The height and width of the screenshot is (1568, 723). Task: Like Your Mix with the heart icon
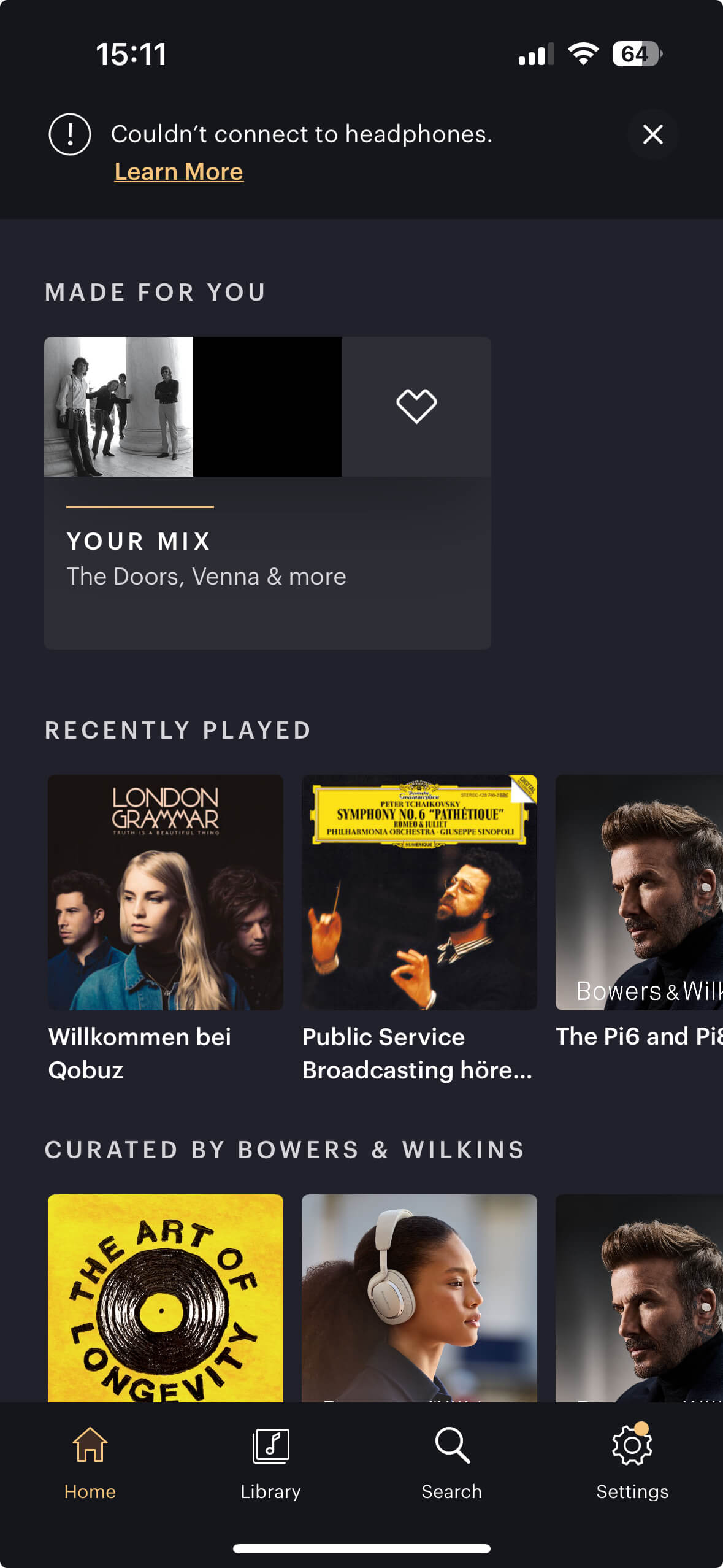tap(416, 406)
